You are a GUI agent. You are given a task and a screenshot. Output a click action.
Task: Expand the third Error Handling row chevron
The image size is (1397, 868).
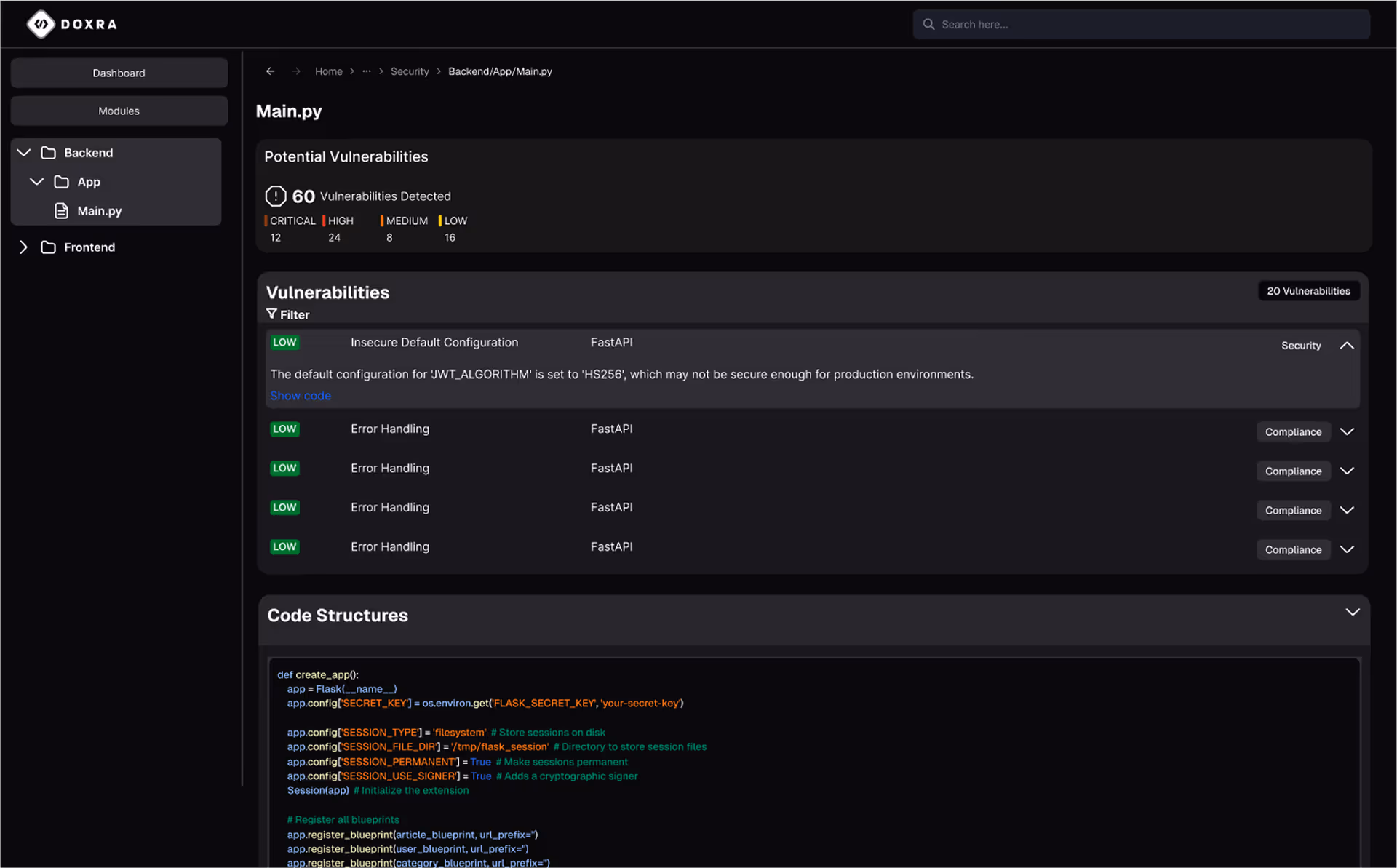point(1347,510)
